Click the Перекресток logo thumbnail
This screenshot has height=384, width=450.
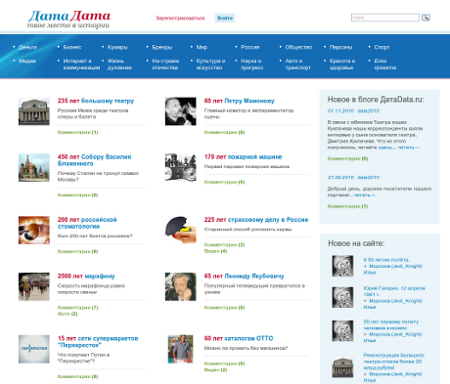(34, 349)
